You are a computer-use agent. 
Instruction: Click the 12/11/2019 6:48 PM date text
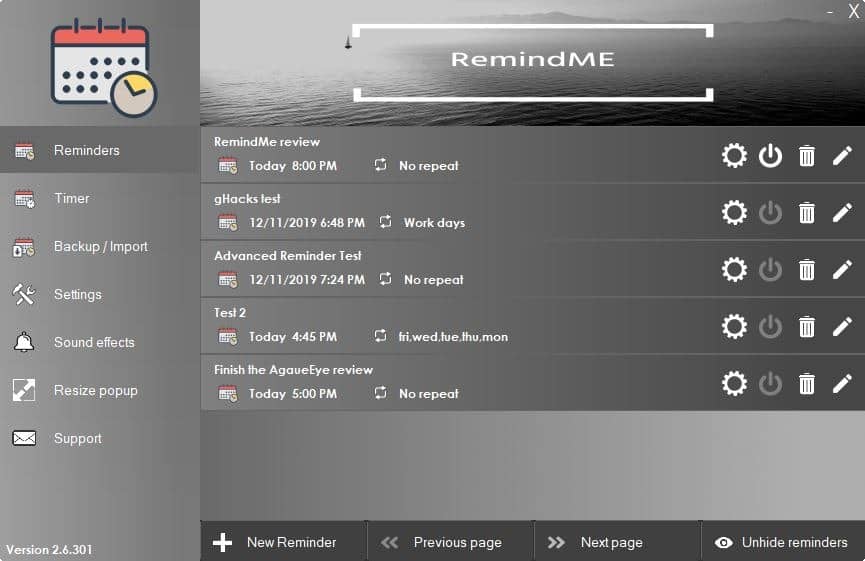(307, 223)
